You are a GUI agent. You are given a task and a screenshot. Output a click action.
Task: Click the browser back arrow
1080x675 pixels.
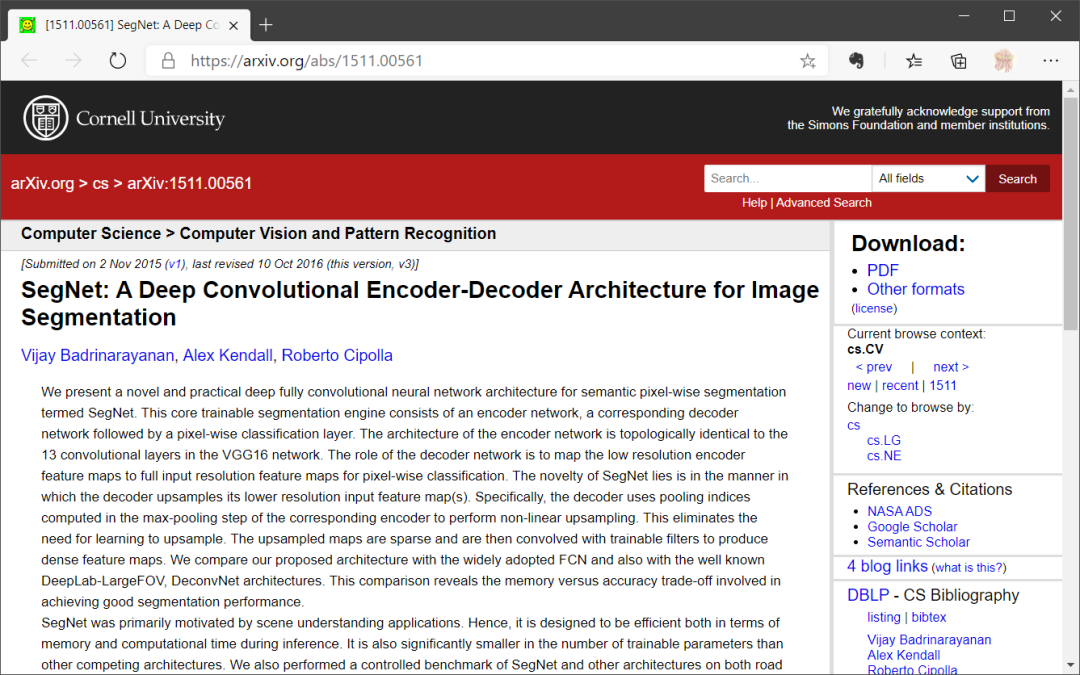(29, 61)
